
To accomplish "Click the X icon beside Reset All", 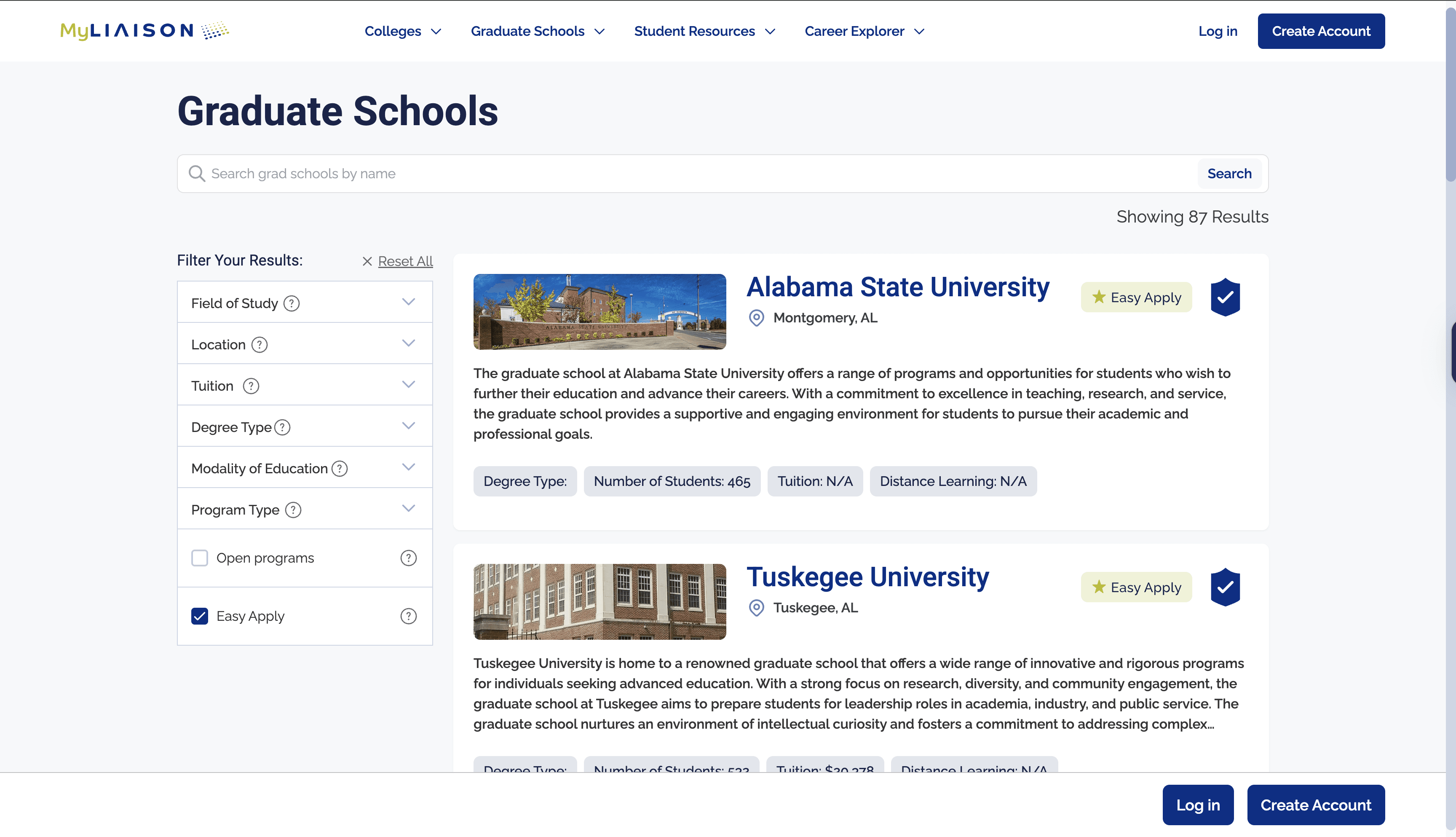I will [x=367, y=261].
